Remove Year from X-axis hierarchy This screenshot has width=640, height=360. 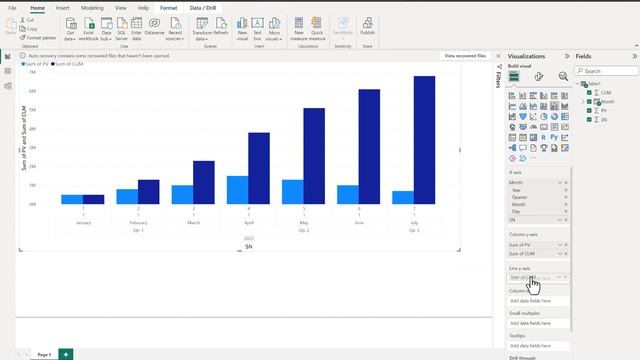pyautogui.click(x=566, y=190)
